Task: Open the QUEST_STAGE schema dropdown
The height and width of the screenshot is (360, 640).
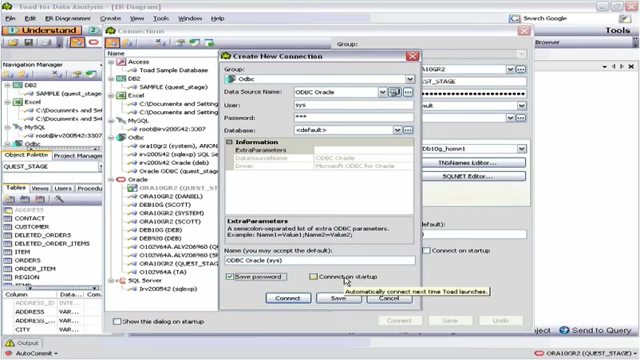Action: (x=100, y=167)
